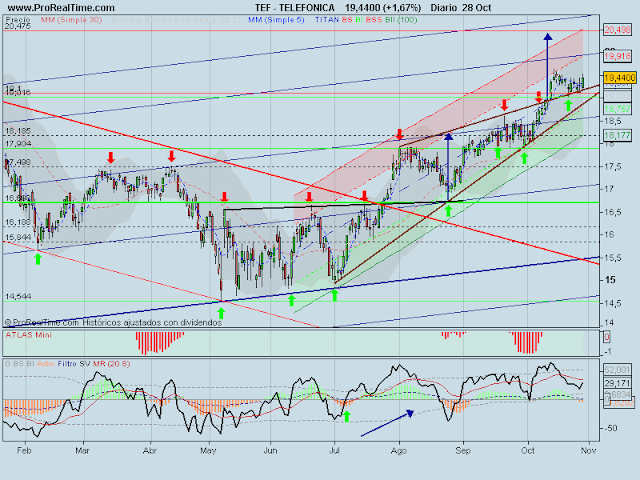
Task: Click the 29,171 oscillator value tag
Action: click(617, 383)
